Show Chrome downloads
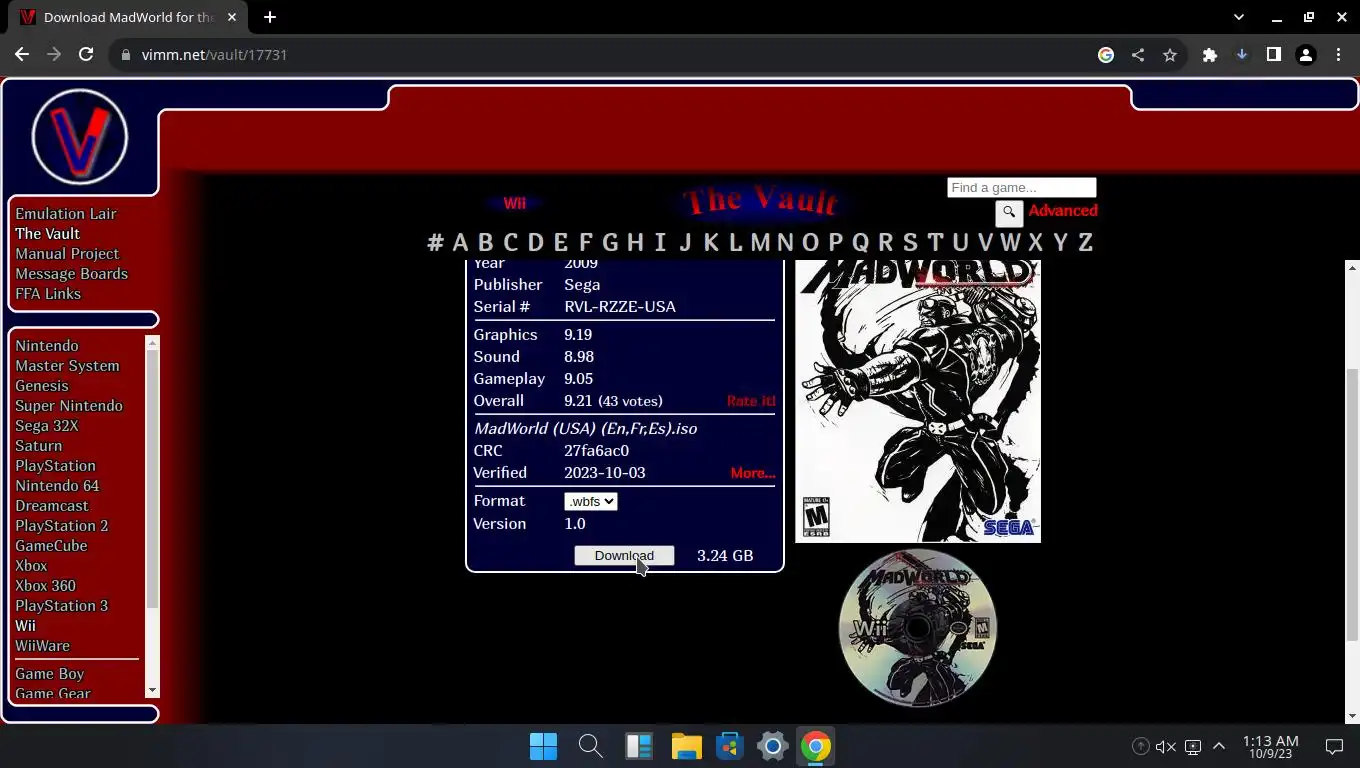1360x768 pixels. (1242, 55)
